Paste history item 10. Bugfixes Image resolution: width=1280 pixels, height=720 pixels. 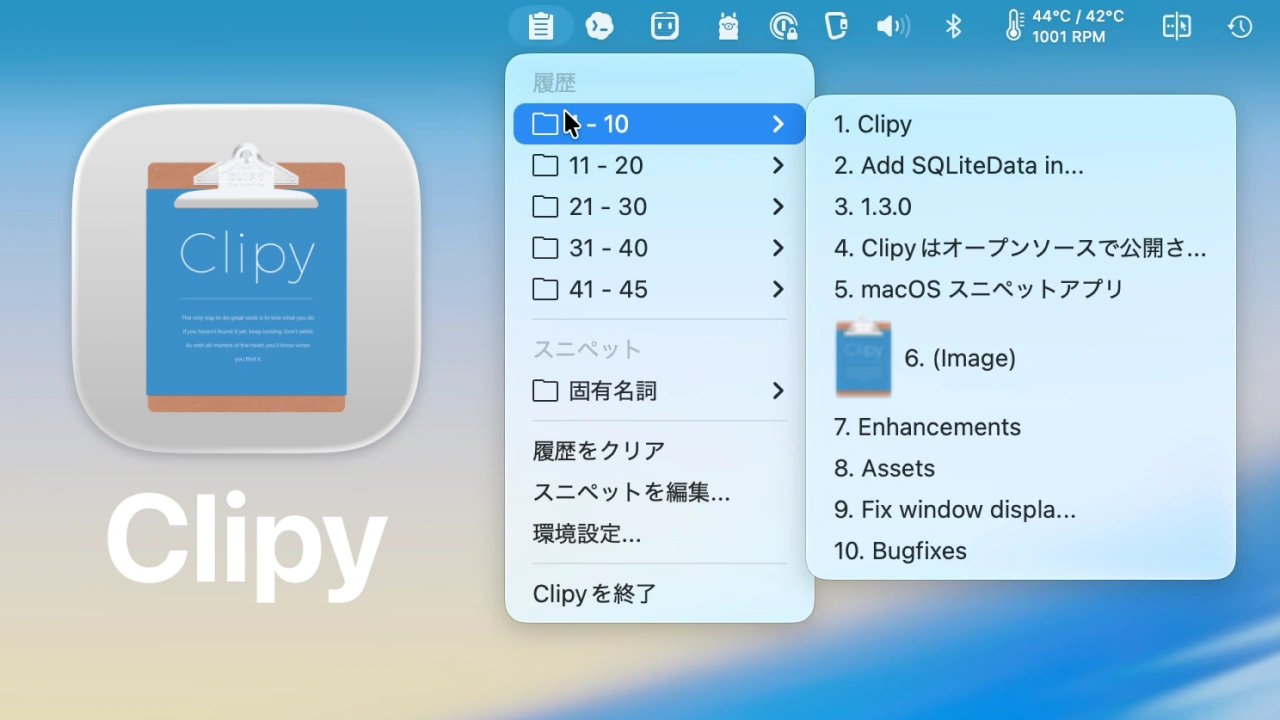[1021, 551]
